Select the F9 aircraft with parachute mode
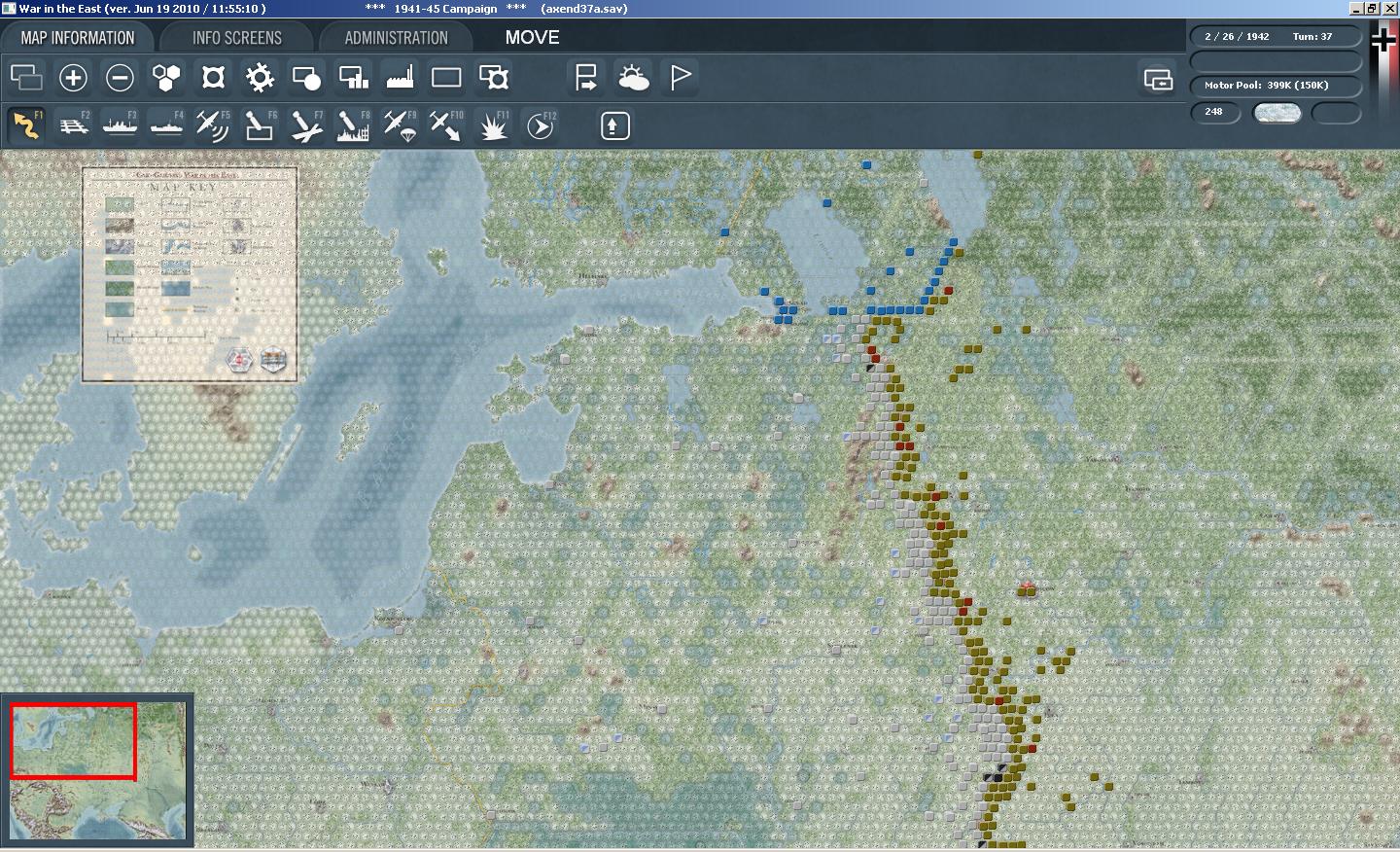Image resolution: width=1400 pixels, height=852 pixels. [x=400, y=125]
